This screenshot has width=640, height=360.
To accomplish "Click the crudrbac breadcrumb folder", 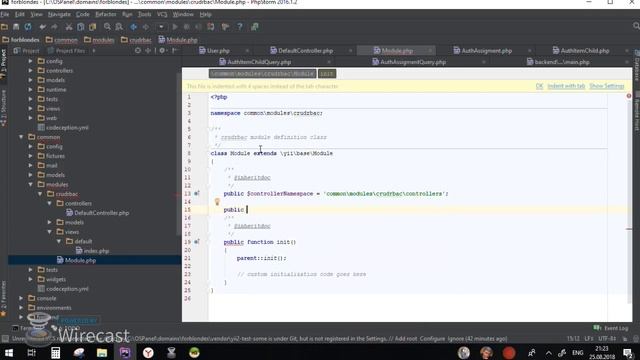I will tap(136, 40).
